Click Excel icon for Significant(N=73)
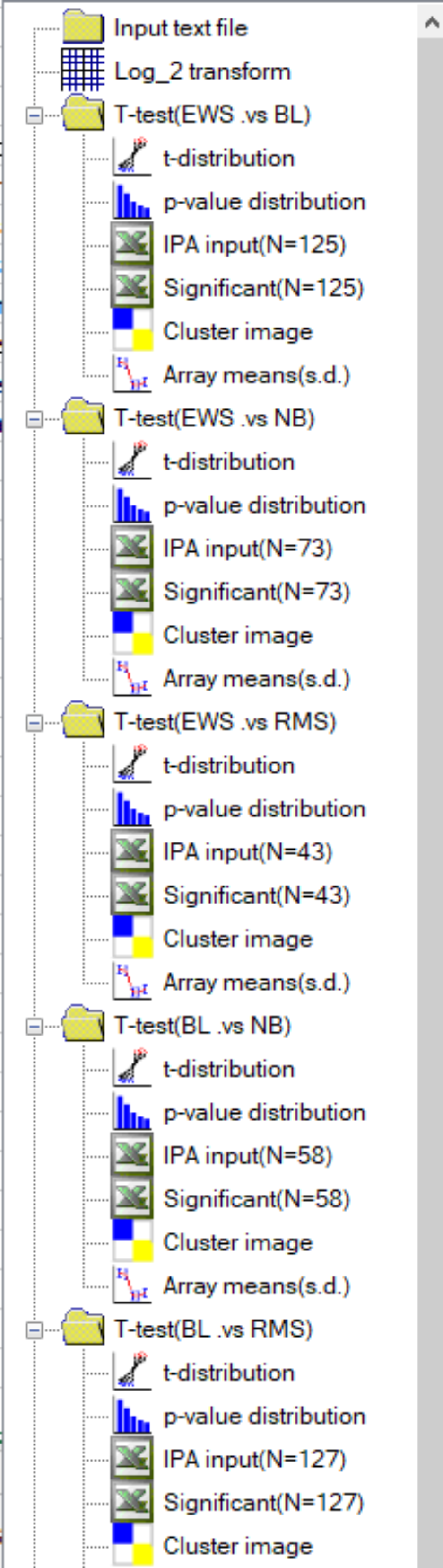This screenshot has height=1568, width=443. [132, 592]
